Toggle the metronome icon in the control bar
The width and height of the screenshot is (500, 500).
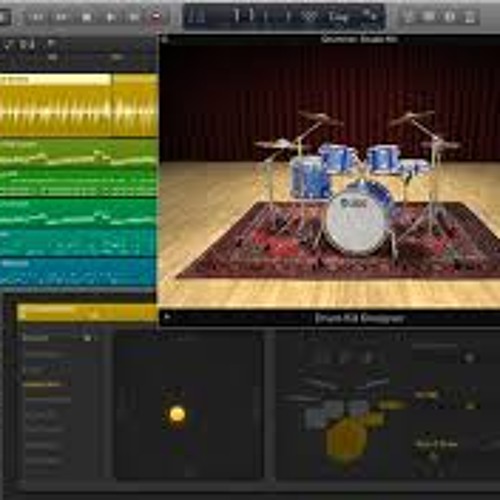pos(470,16)
